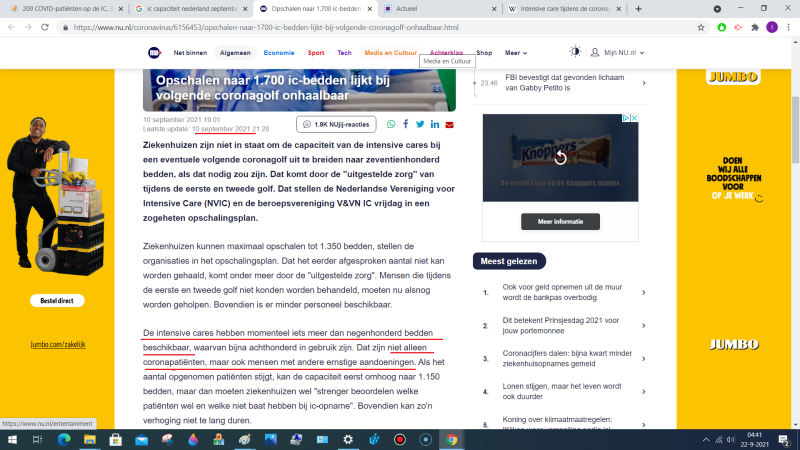Close the Opschalen naar 1.700 tab

click(369, 9)
